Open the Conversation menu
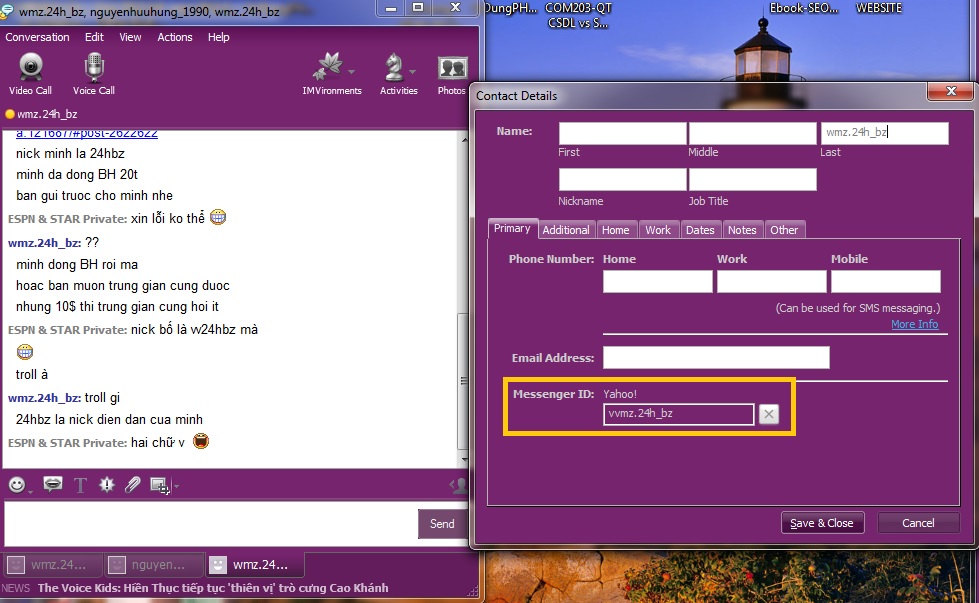Screen dimensions: 979x603 click(x=37, y=37)
